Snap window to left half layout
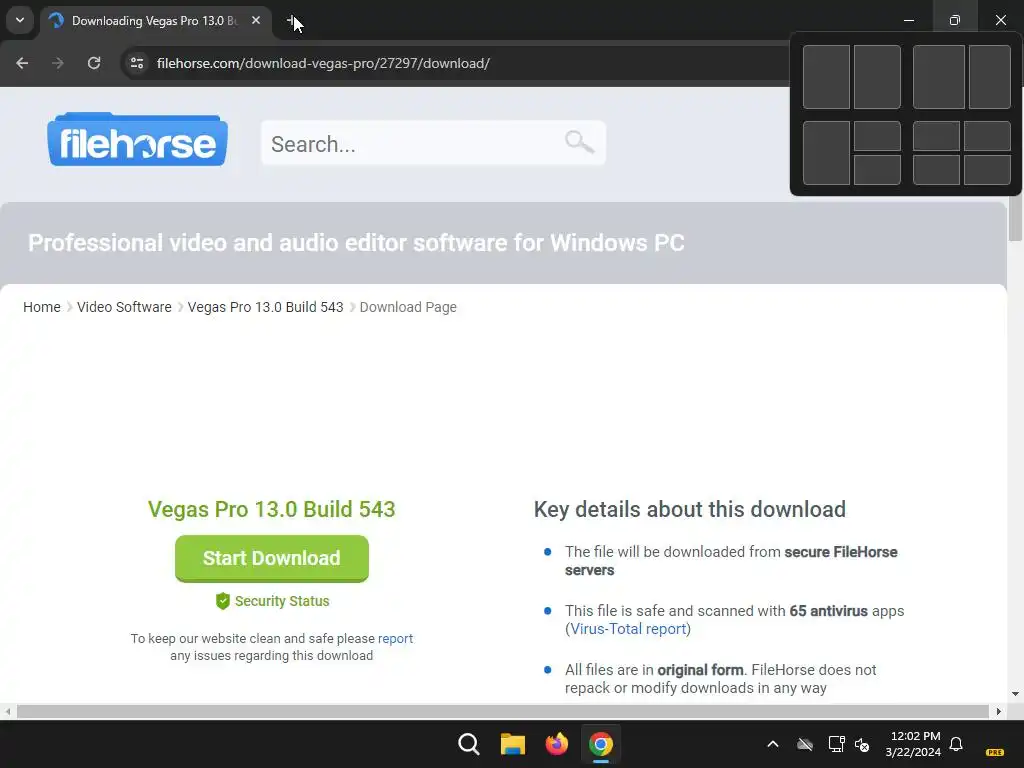The image size is (1024, 768). (826, 77)
